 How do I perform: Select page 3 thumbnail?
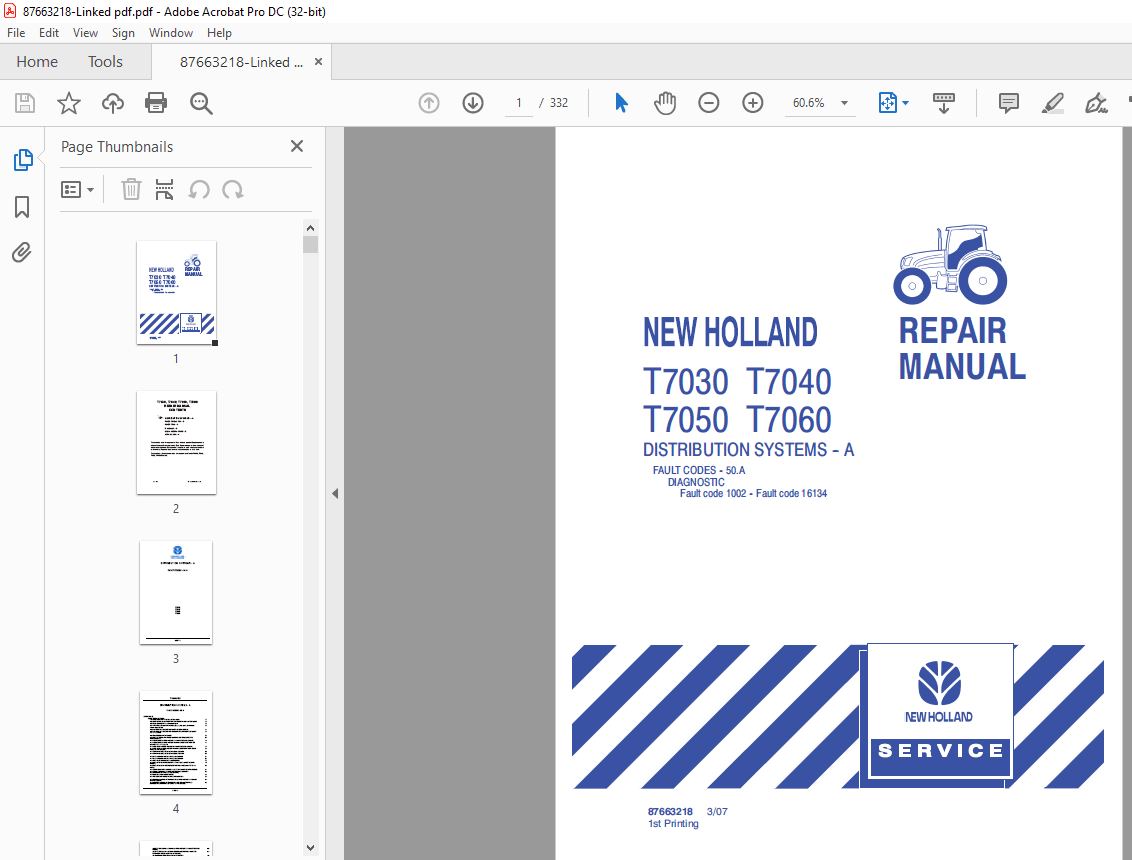pyautogui.click(x=176, y=593)
